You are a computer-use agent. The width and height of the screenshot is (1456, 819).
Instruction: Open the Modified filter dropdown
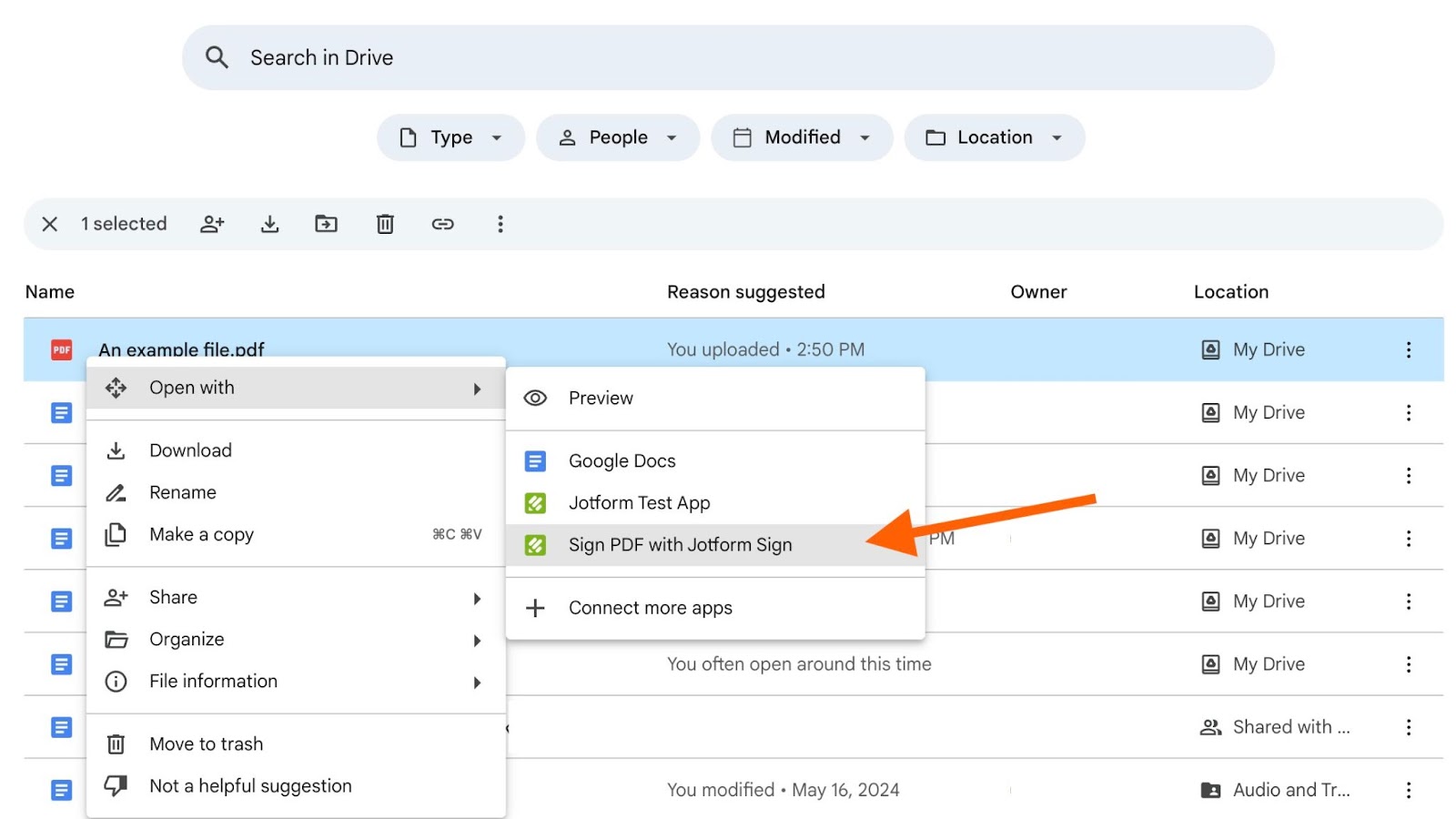tap(802, 137)
